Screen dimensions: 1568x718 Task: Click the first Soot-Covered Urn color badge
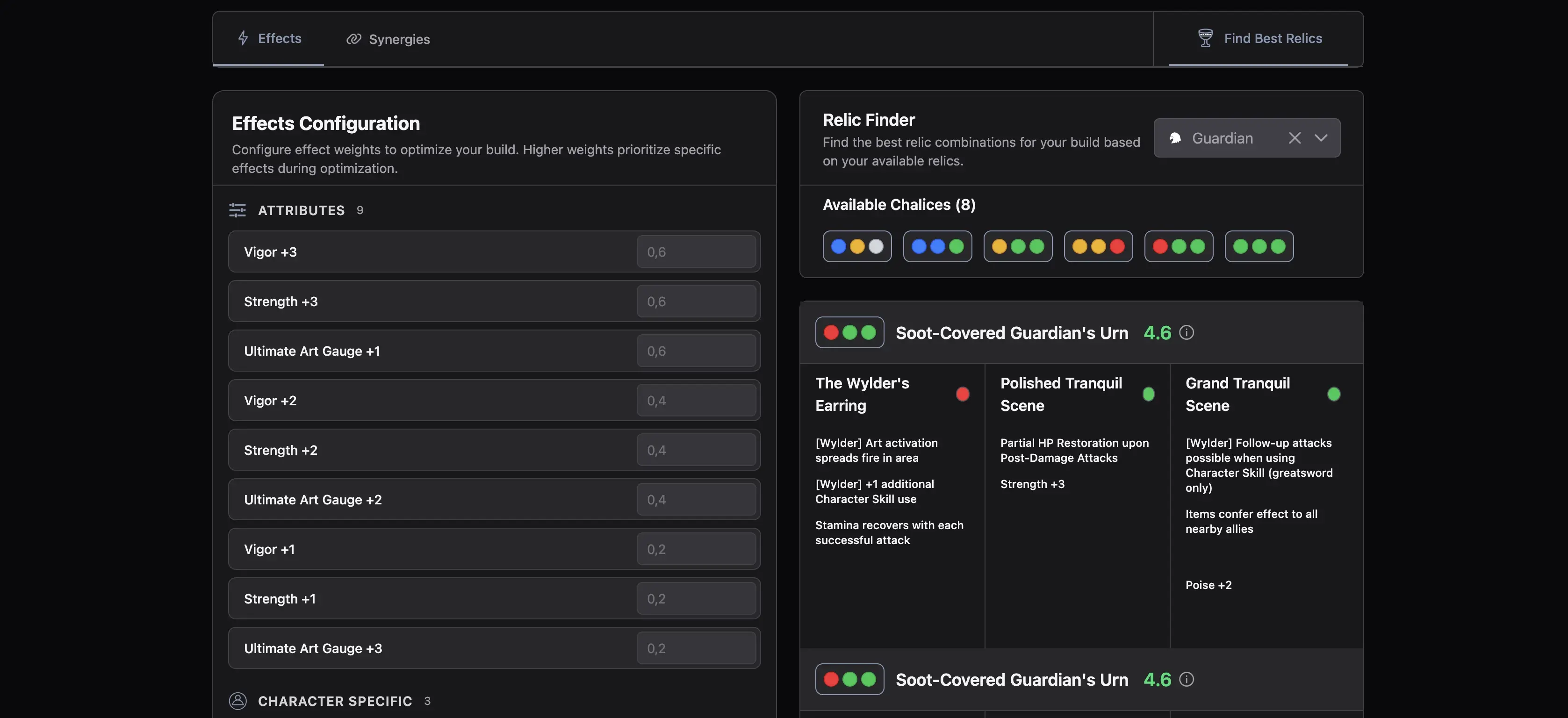coord(849,332)
